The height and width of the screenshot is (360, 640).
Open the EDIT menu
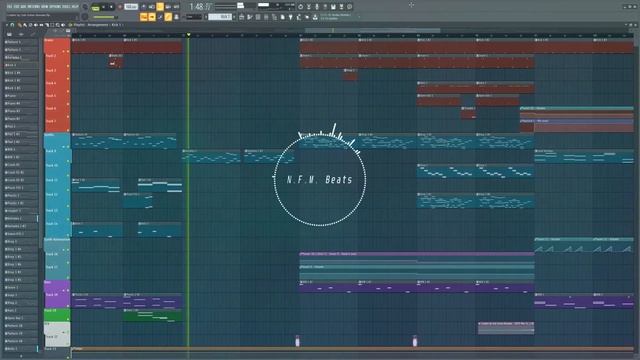(16, 7)
